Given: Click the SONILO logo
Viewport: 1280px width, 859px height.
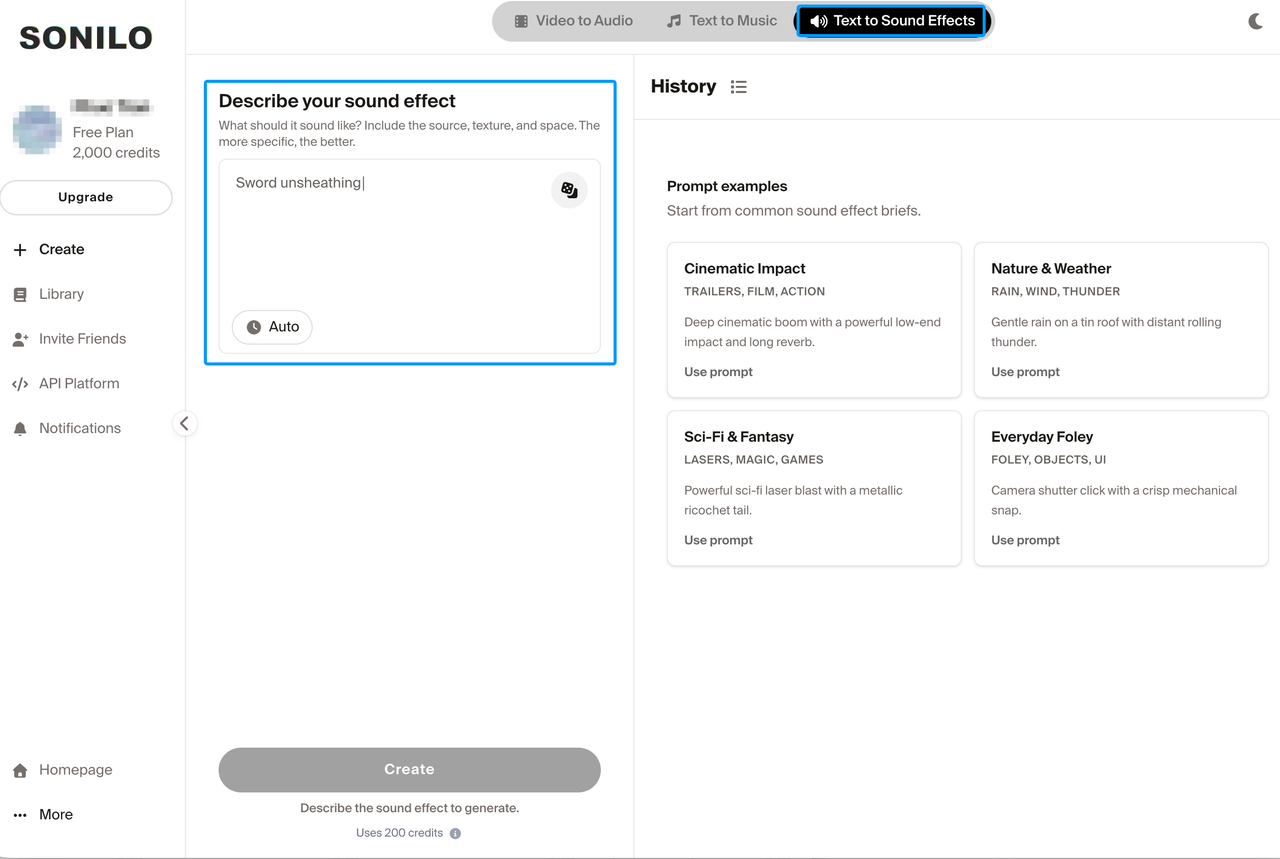Looking at the screenshot, I should pyautogui.click(x=86, y=38).
